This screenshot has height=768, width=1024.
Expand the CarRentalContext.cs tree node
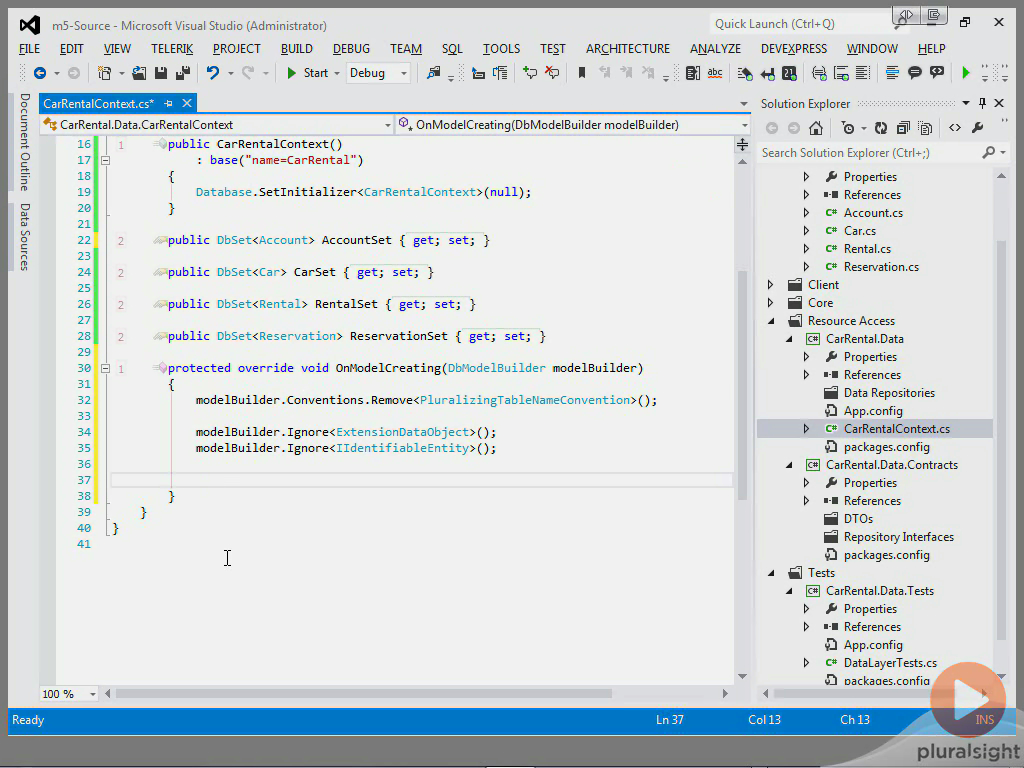pos(807,429)
